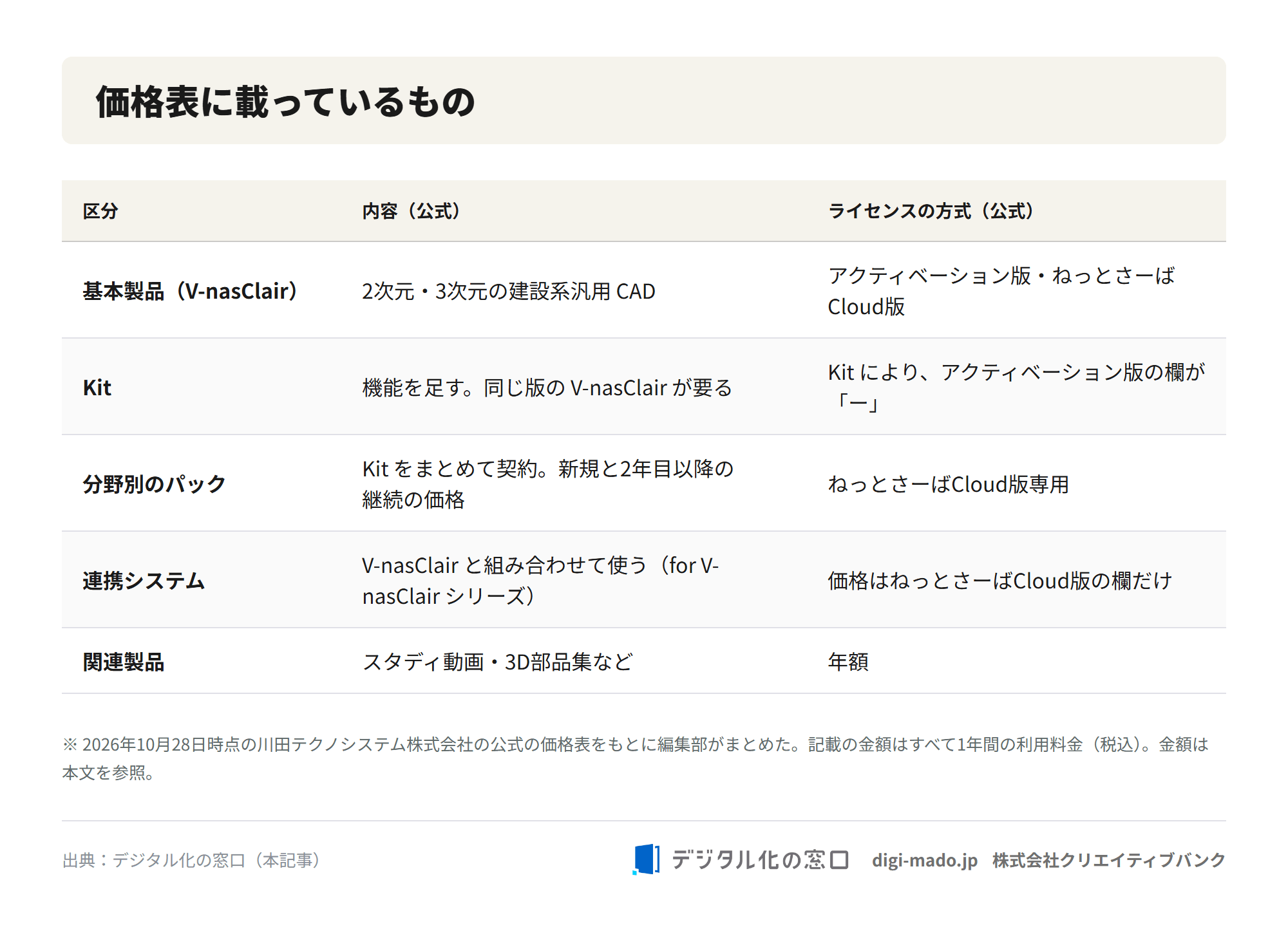The width and height of the screenshot is (1288, 936).
Task: Click the cell スタディ動画・3D部品集など
Action: 498,662
